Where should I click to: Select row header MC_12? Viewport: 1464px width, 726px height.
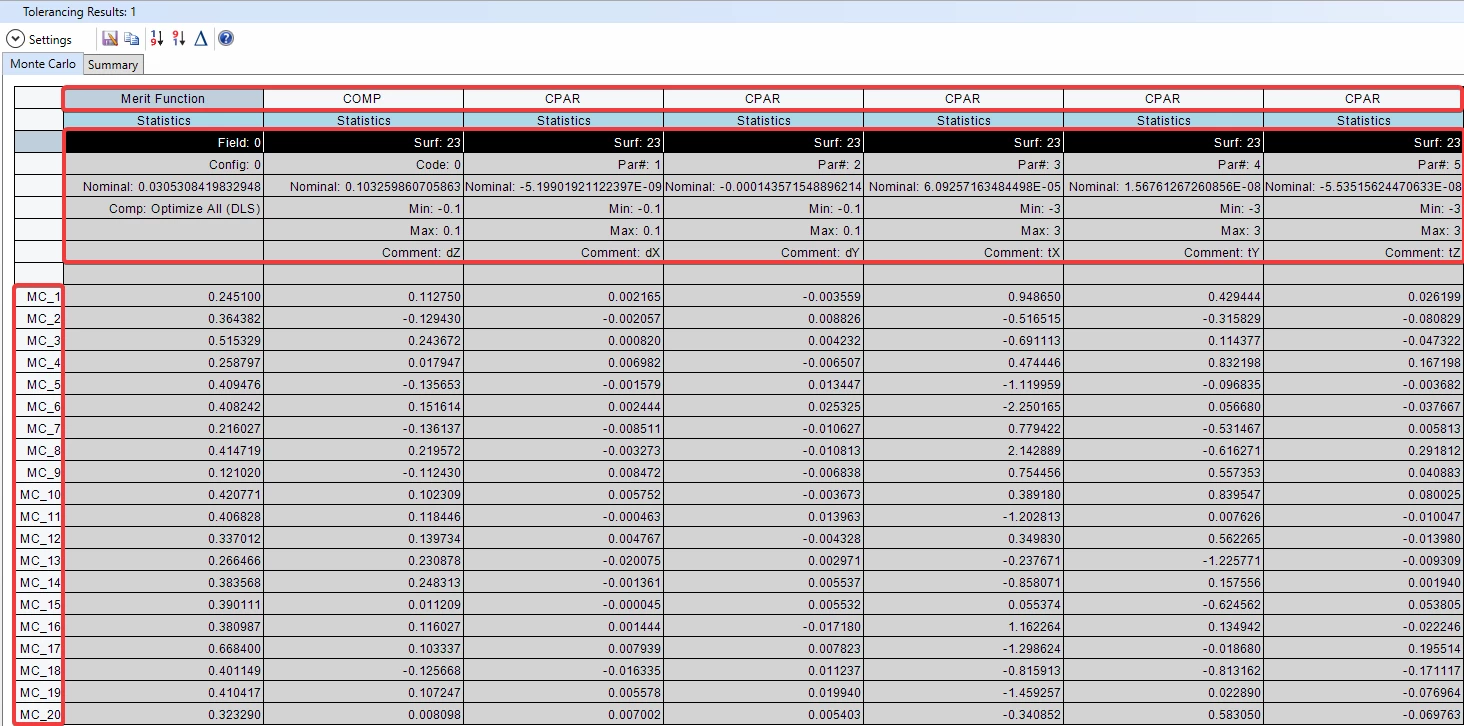coord(39,539)
